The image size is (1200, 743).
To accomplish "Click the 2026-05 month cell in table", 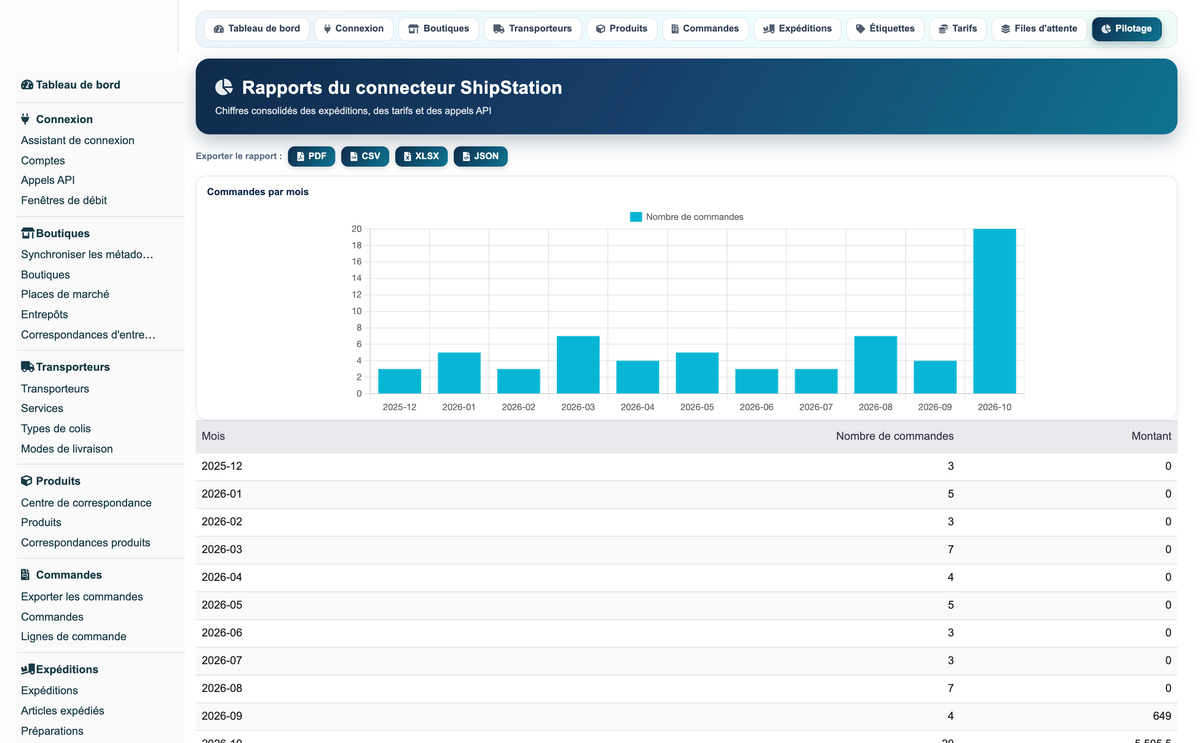I will 222,605.
